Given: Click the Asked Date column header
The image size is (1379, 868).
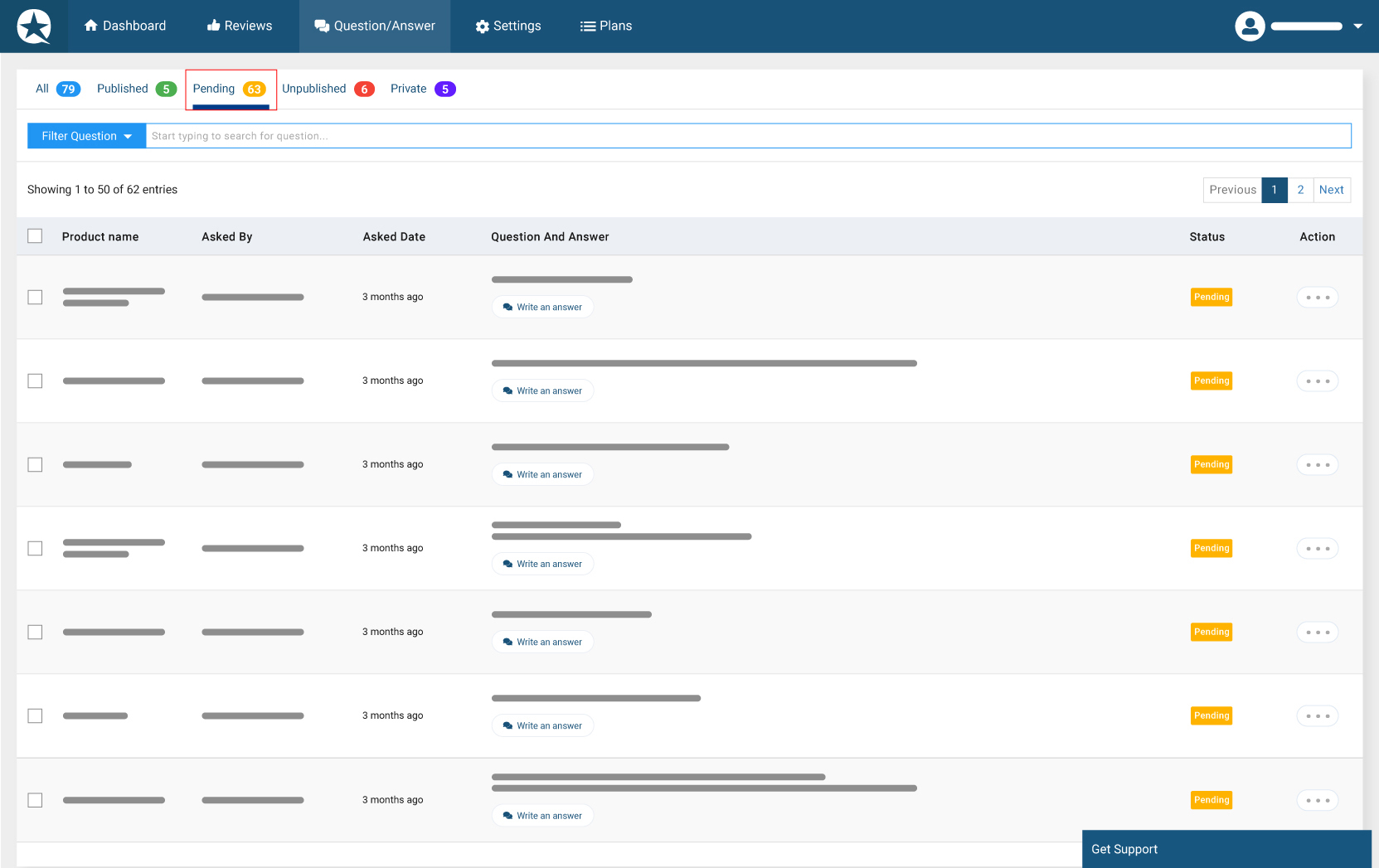Looking at the screenshot, I should (394, 236).
